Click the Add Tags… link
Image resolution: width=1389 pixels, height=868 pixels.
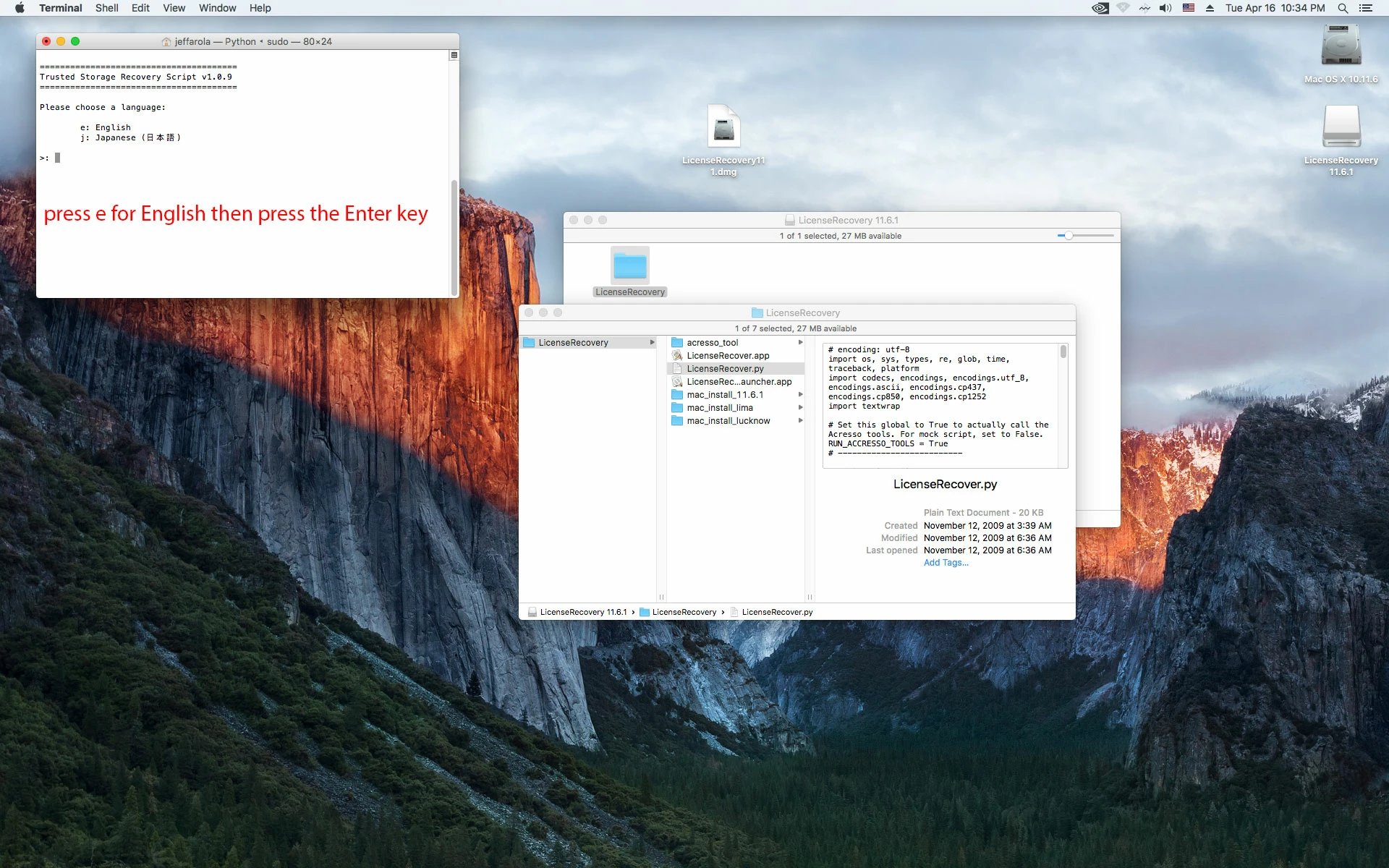pyautogui.click(x=946, y=563)
